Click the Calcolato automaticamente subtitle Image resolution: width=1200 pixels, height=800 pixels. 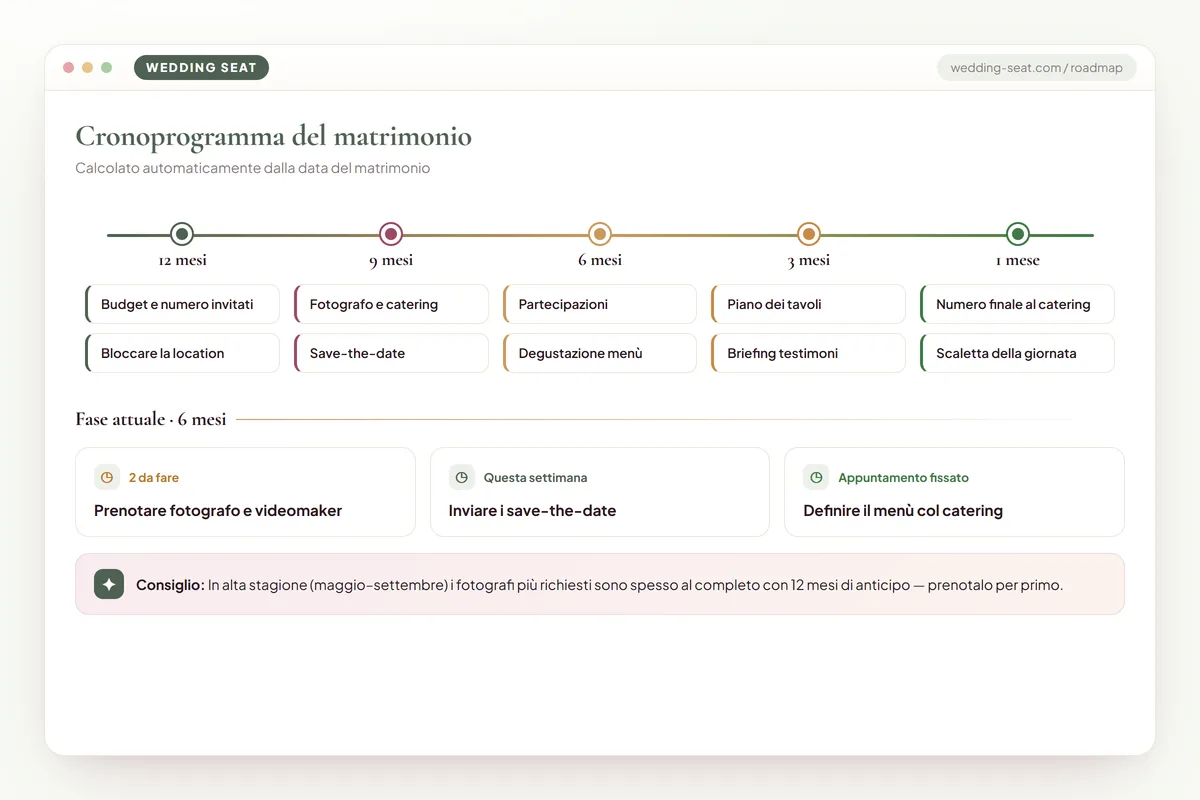coord(253,168)
